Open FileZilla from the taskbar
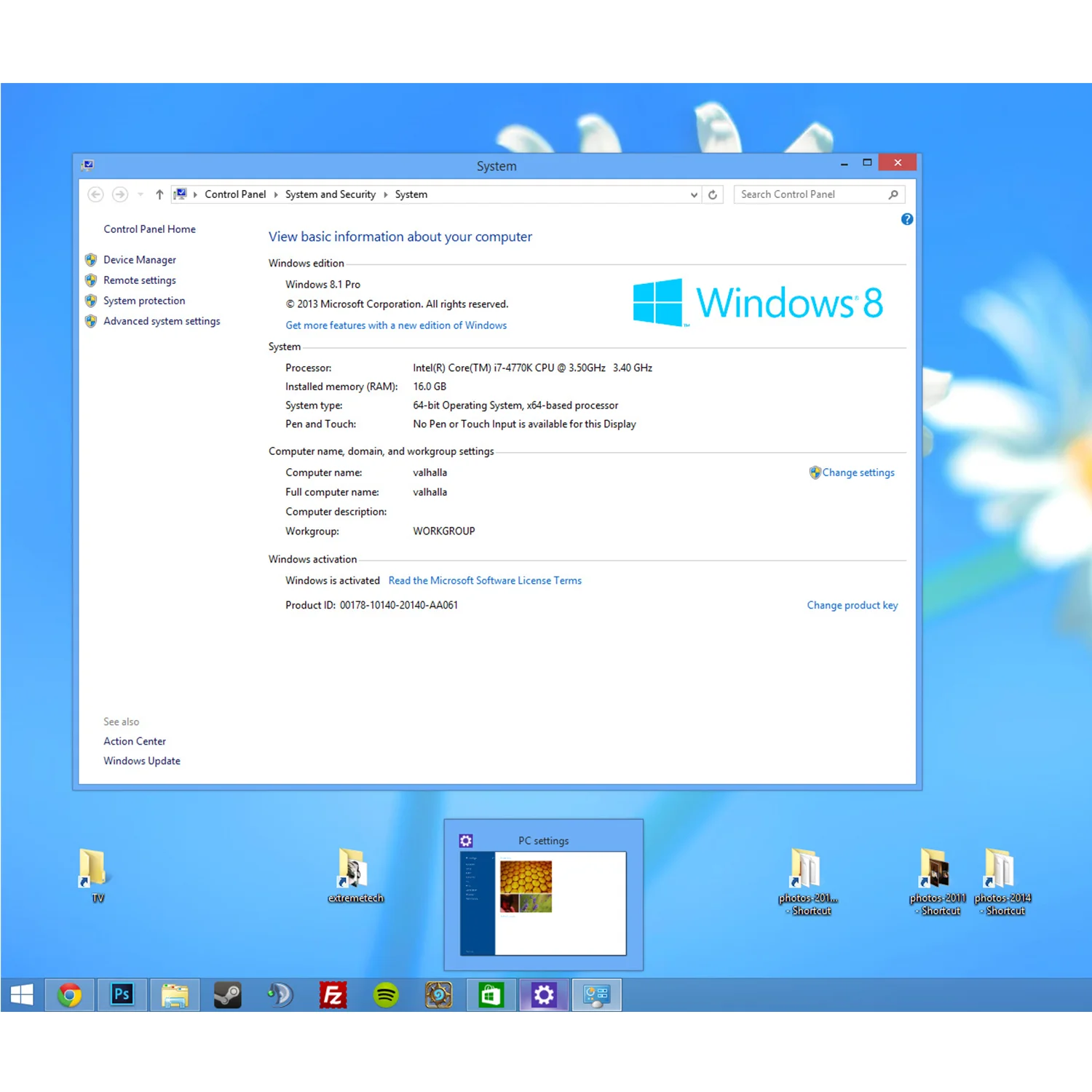Viewport: 1092px width, 1092px height. pos(333,995)
